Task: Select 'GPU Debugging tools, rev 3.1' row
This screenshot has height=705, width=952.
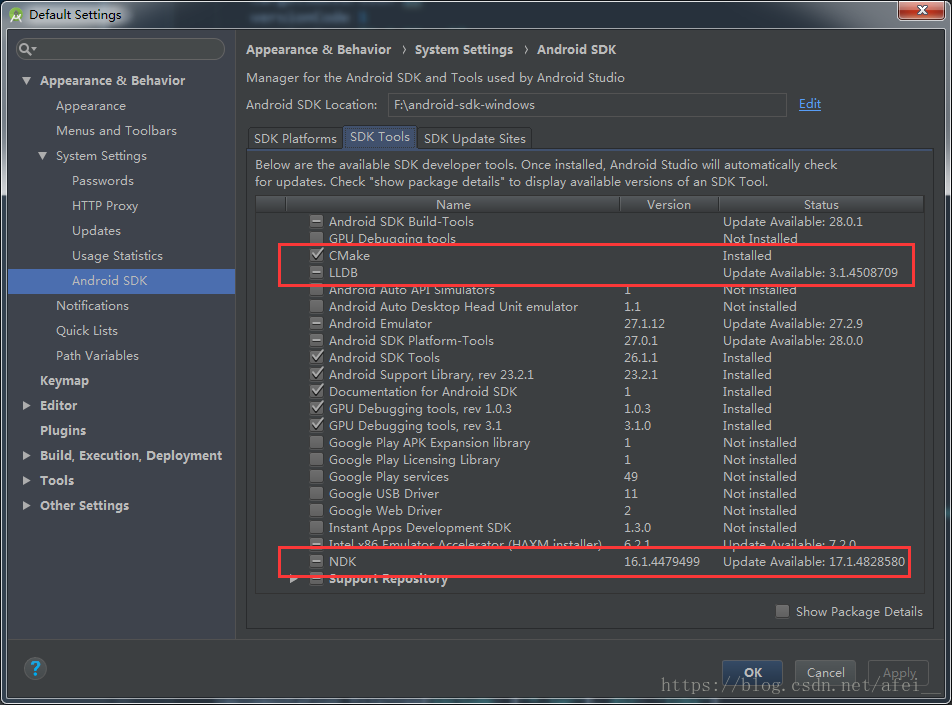Action: pyautogui.click(x=590, y=426)
